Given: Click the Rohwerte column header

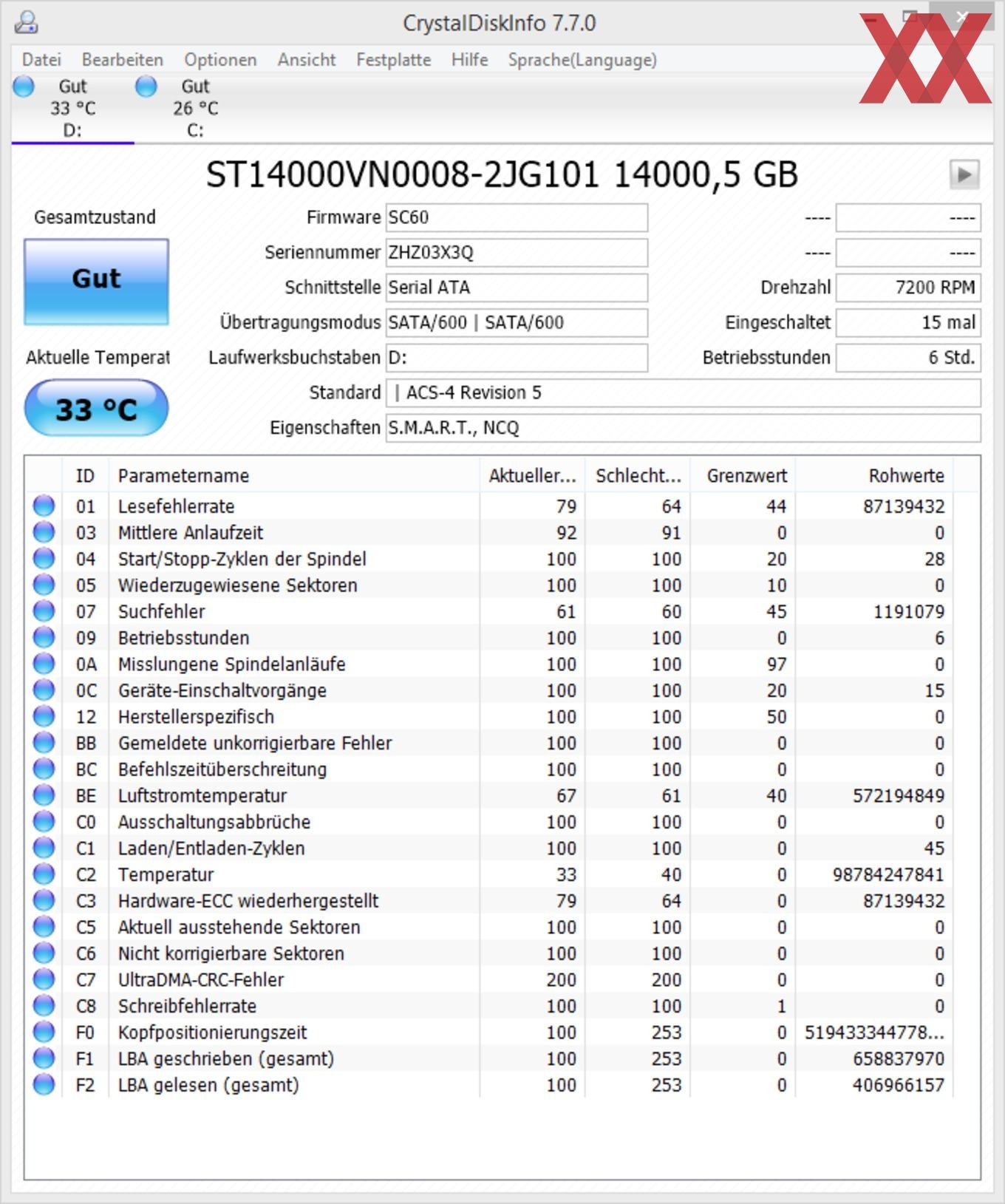Looking at the screenshot, I should (x=874, y=475).
